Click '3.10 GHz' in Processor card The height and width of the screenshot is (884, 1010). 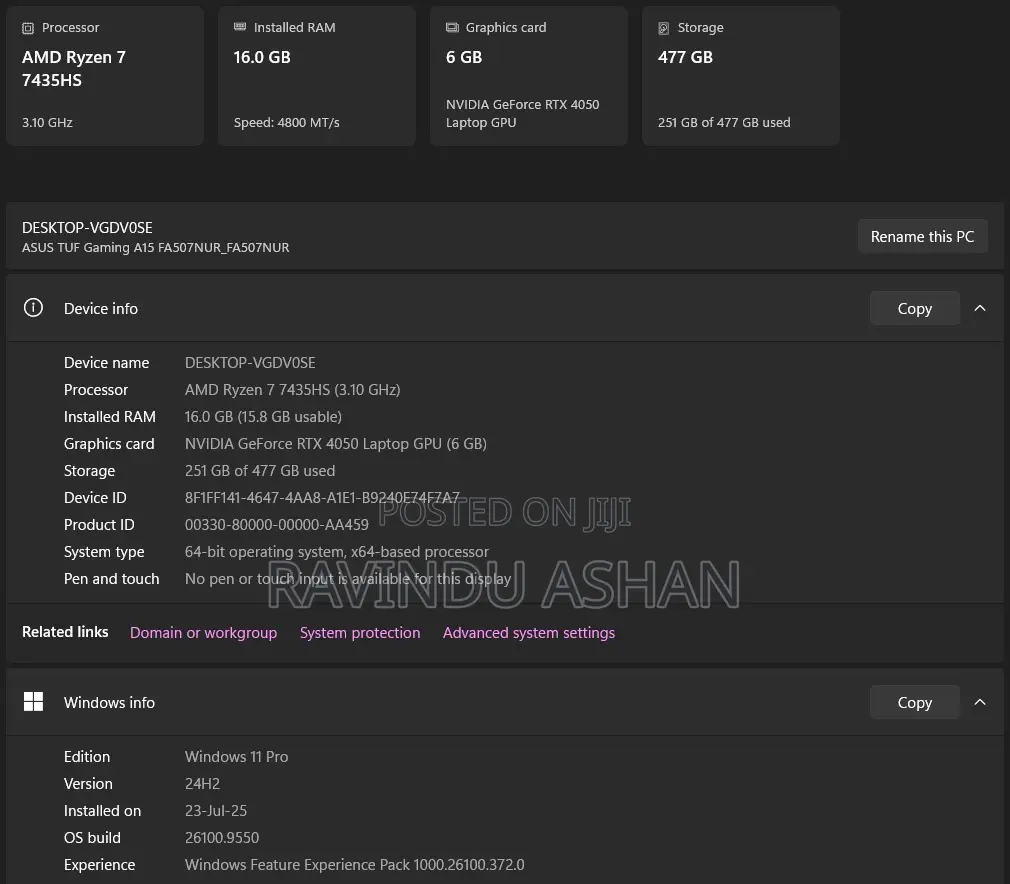tap(47, 122)
